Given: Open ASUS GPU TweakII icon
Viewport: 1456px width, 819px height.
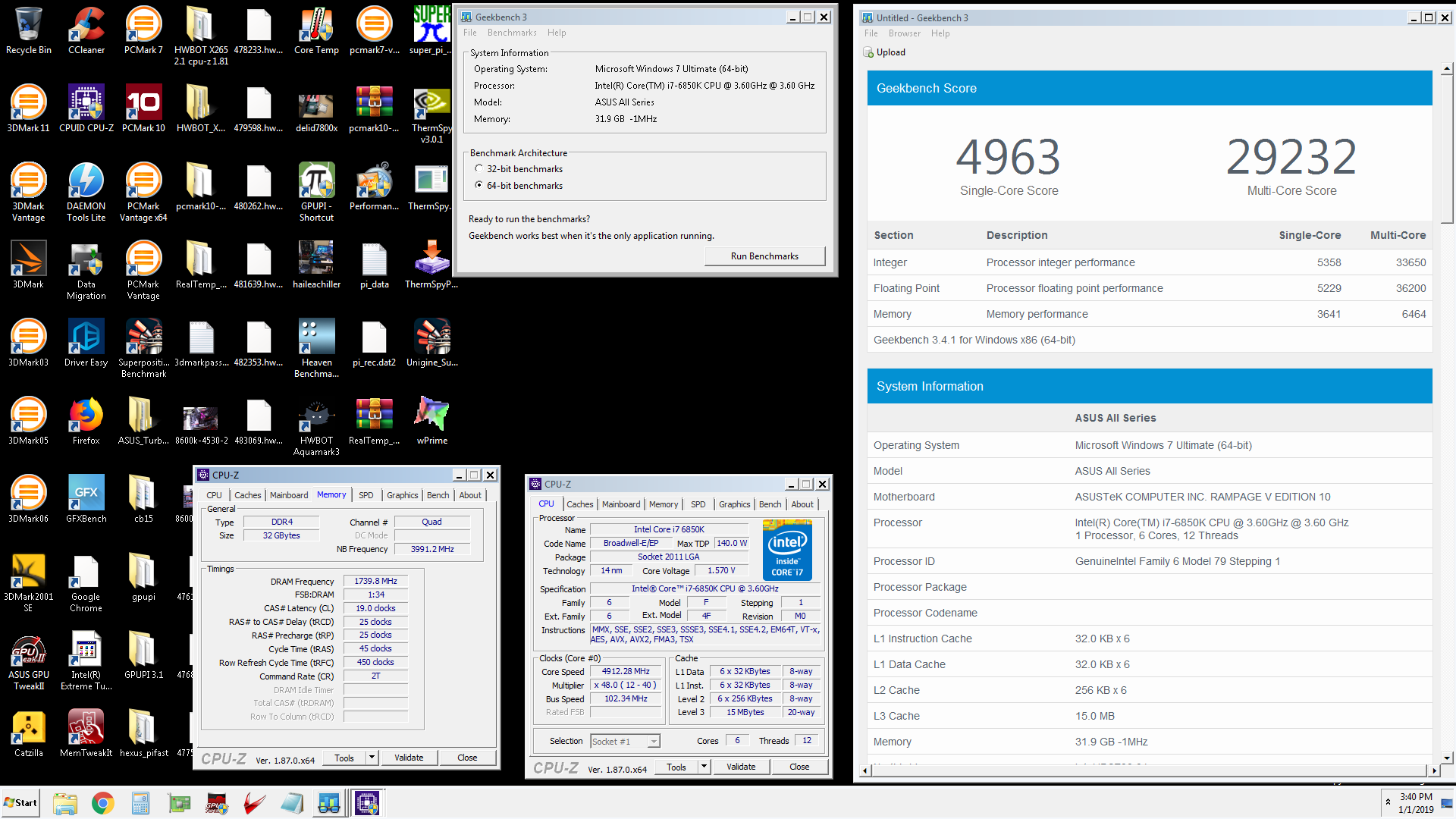Looking at the screenshot, I should (x=29, y=661).
